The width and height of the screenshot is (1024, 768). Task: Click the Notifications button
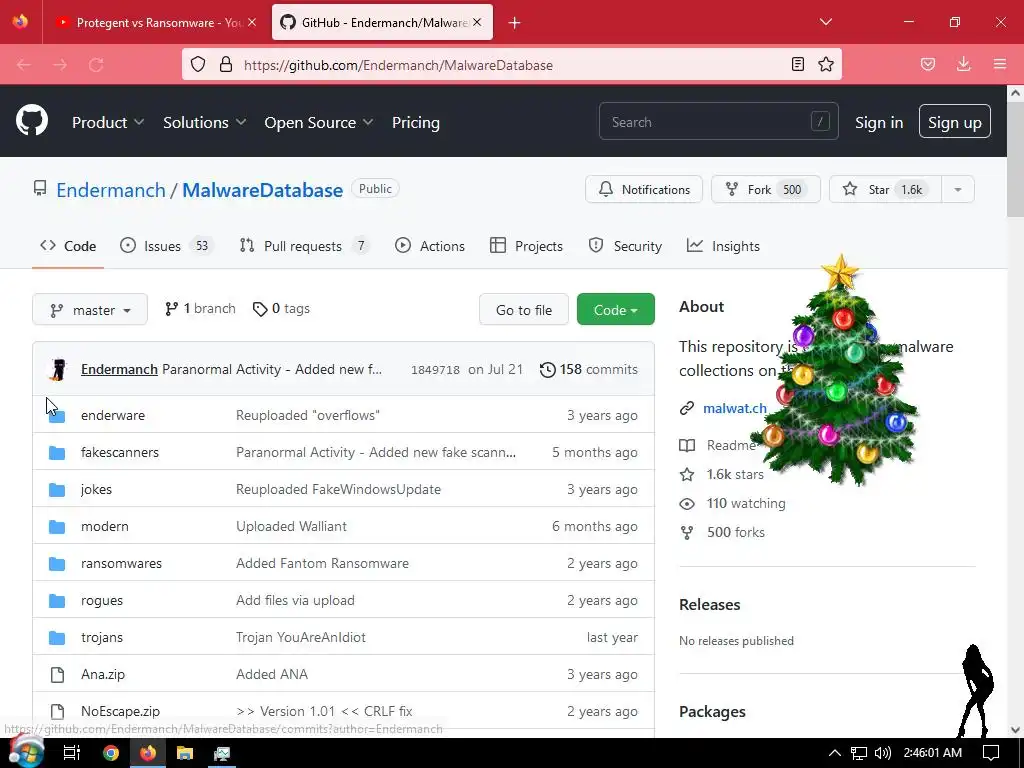pyautogui.click(x=644, y=189)
